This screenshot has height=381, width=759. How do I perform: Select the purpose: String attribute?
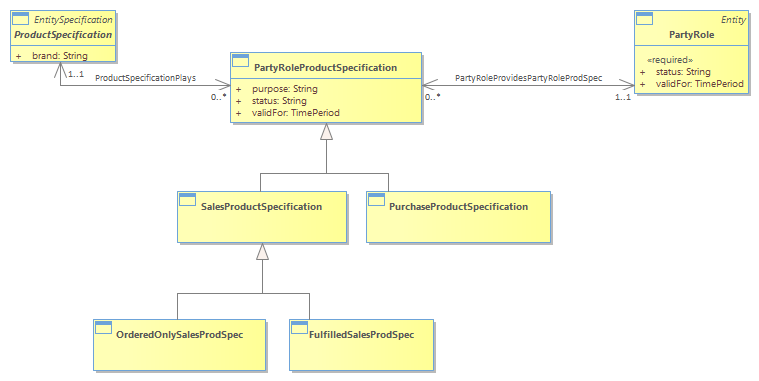point(285,89)
